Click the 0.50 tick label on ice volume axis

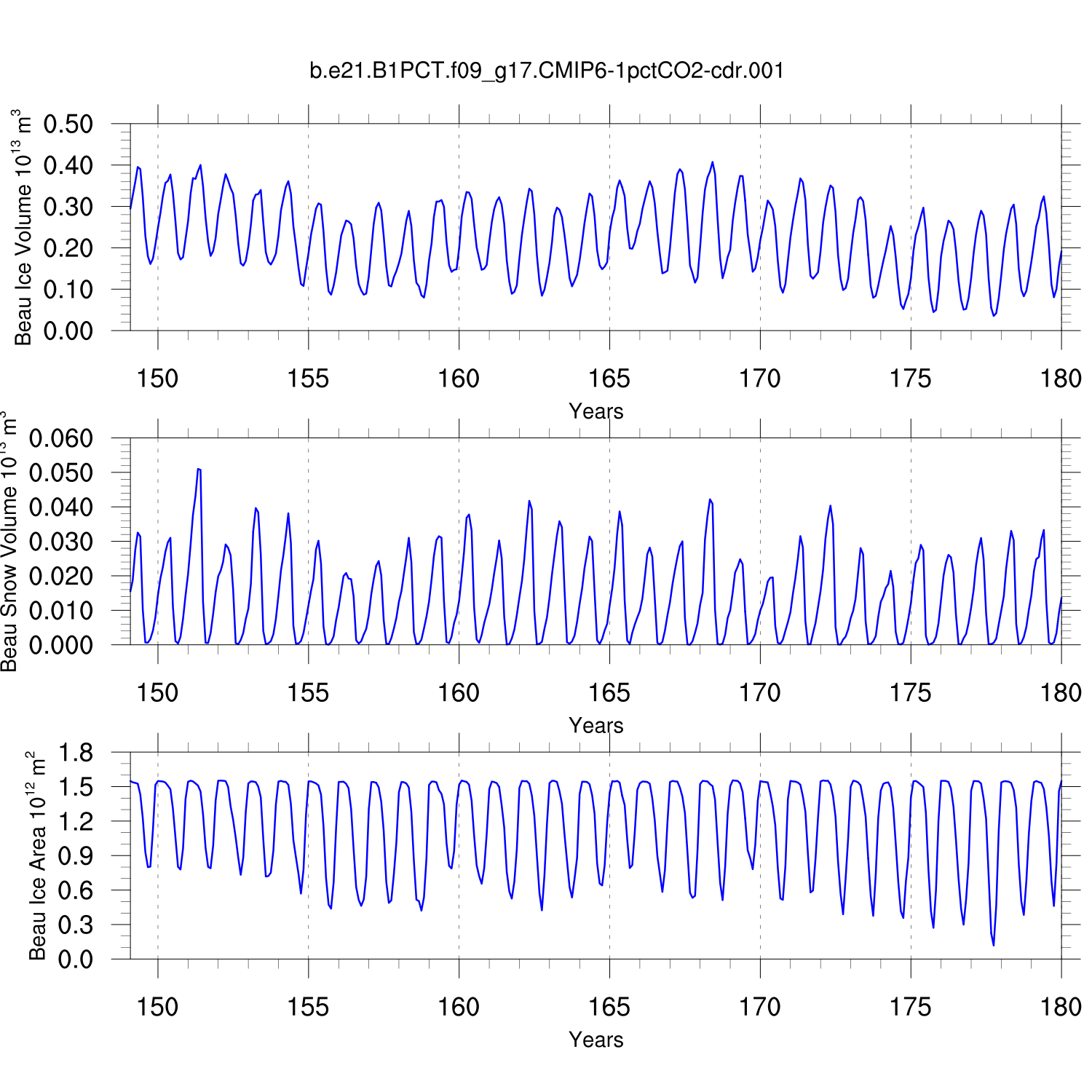point(68,124)
